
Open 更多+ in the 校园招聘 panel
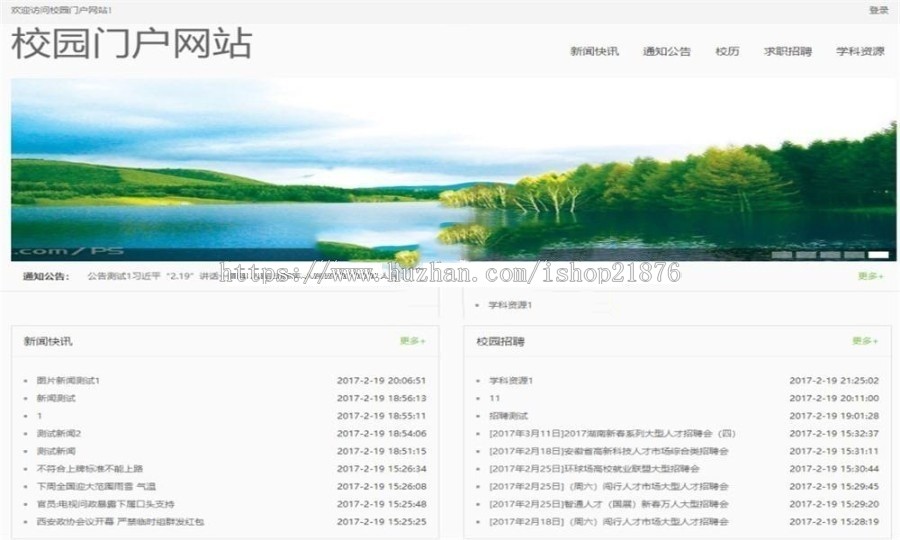tap(865, 341)
